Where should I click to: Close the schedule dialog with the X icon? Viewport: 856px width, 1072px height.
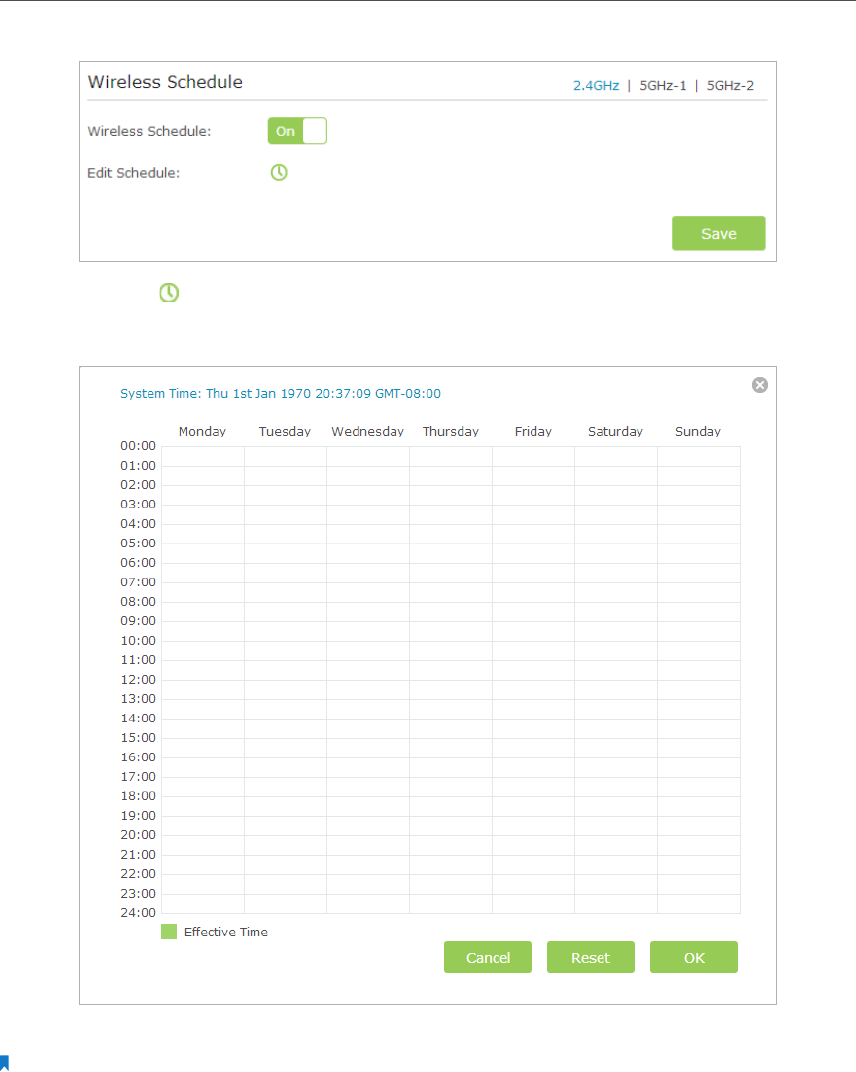coord(760,385)
